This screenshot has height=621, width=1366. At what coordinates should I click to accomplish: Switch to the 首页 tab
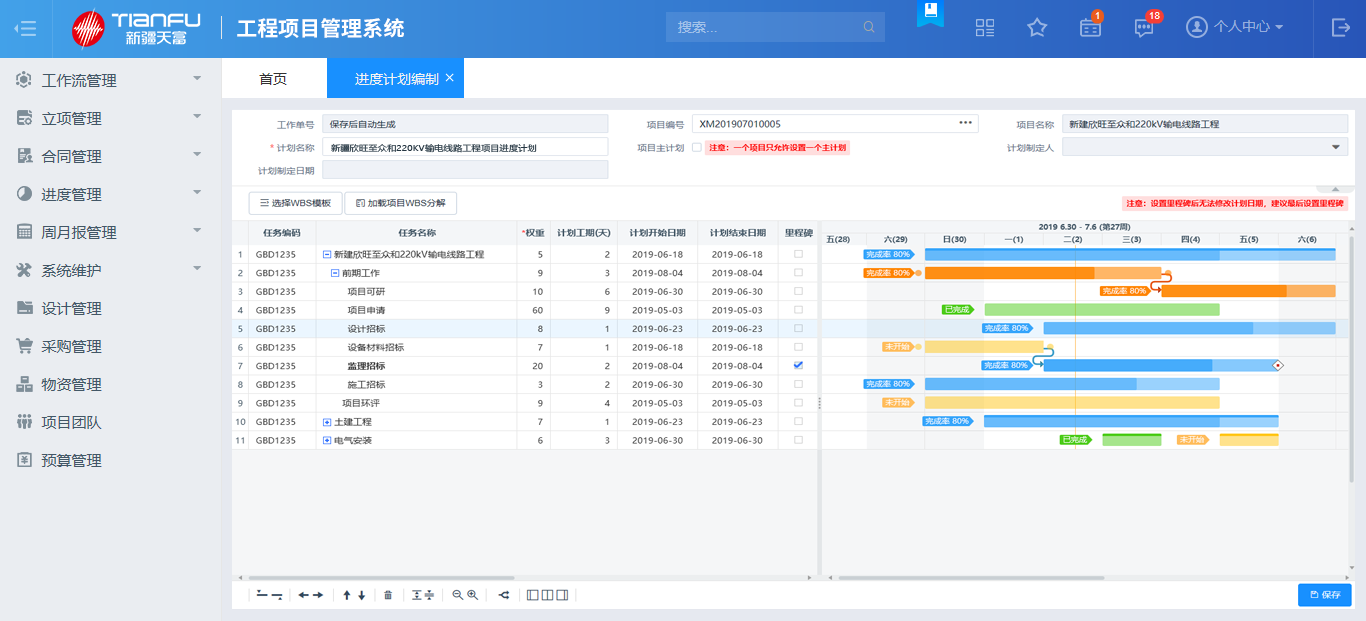click(x=273, y=79)
